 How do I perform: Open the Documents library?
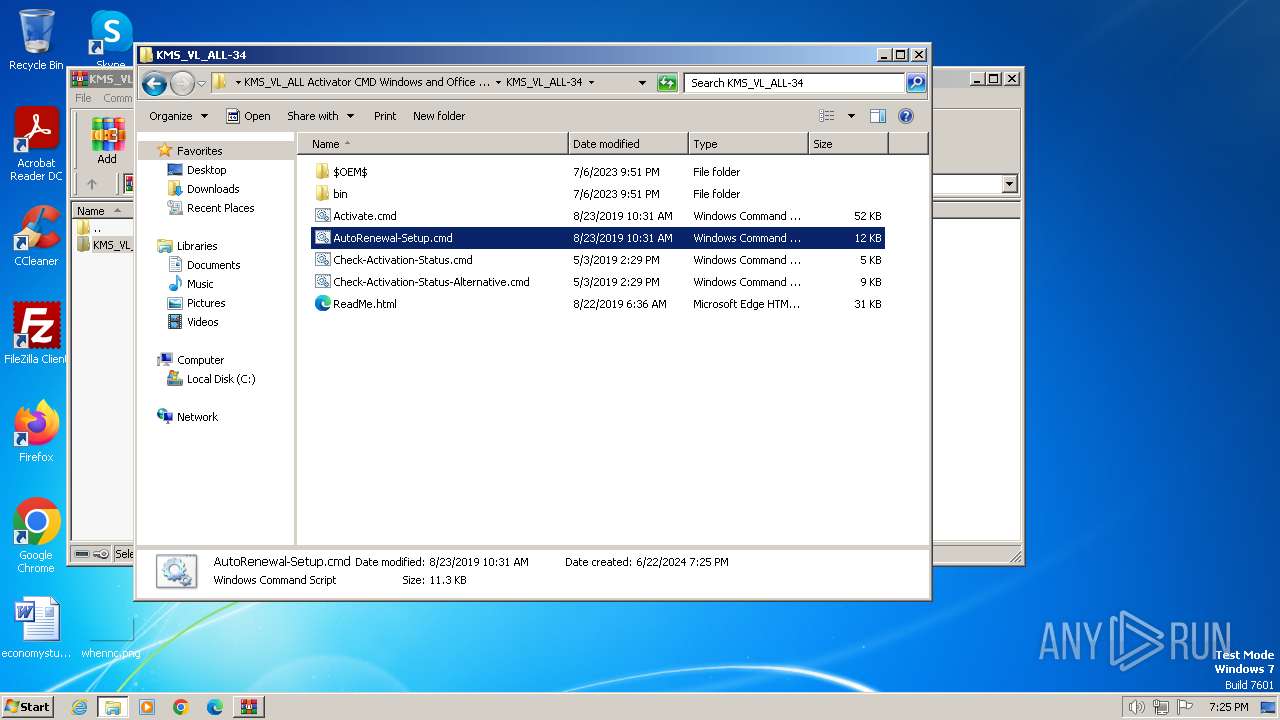(213, 265)
